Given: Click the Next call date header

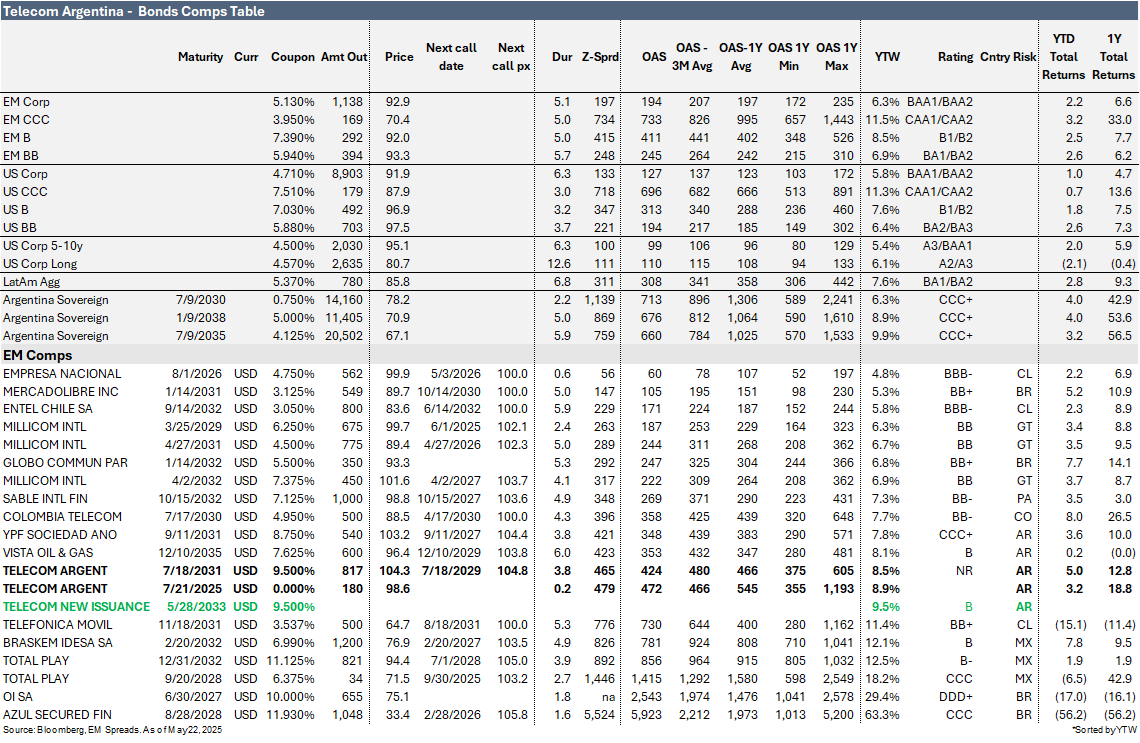Looking at the screenshot, I should coord(451,57).
